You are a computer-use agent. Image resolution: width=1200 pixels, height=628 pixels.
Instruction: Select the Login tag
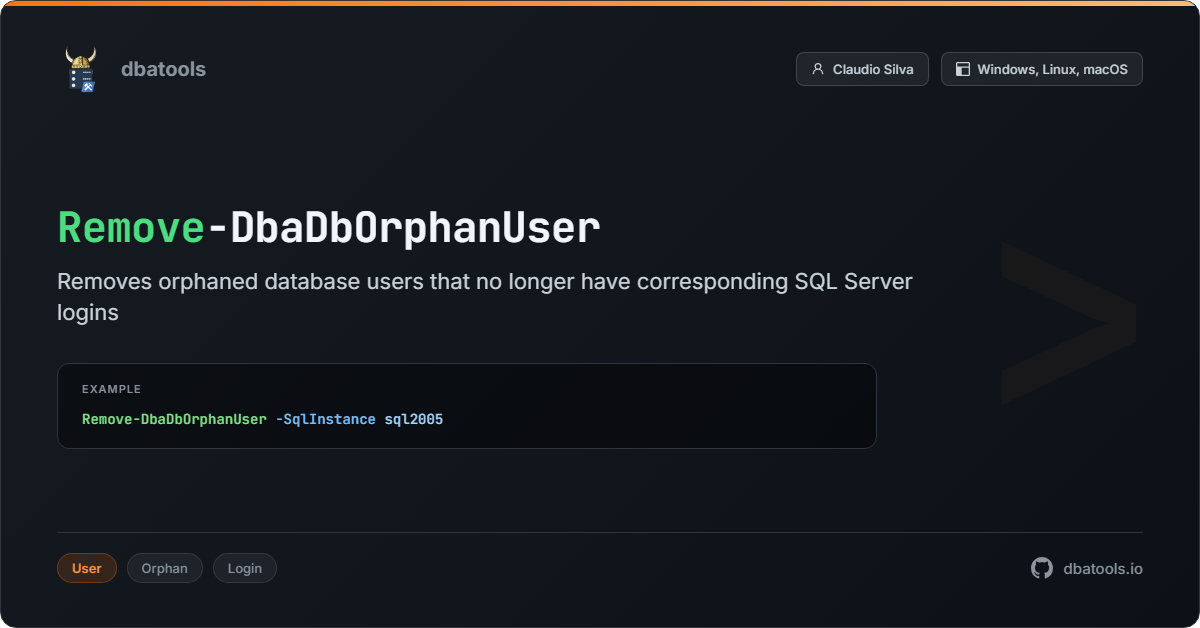pyautogui.click(x=245, y=568)
